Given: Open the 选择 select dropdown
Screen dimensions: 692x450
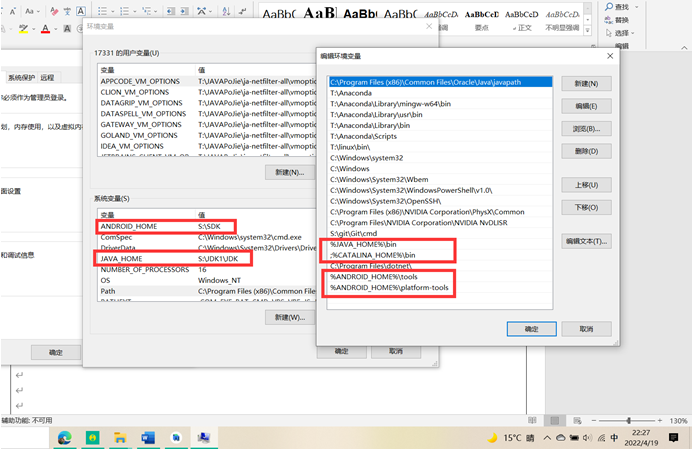Looking at the screenshot, I should click(620, 33).
